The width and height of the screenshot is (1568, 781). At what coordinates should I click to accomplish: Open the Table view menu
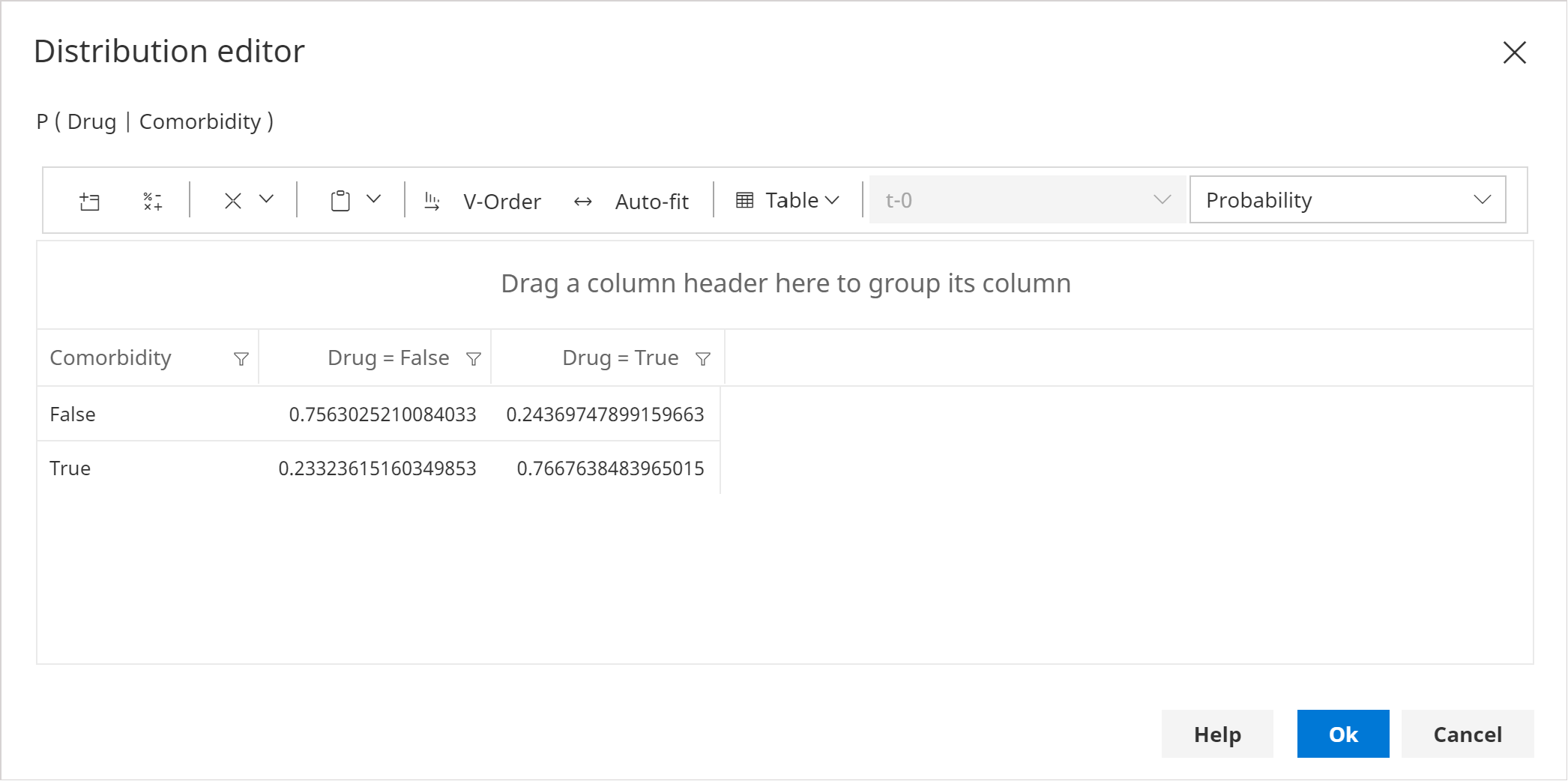[787, 200]
